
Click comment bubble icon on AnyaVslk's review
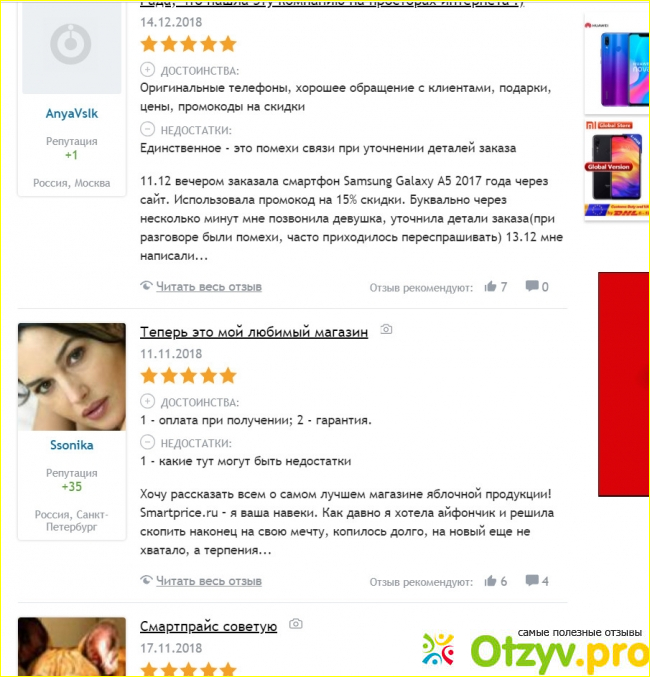pyautogui.click(x=532, y=286)
